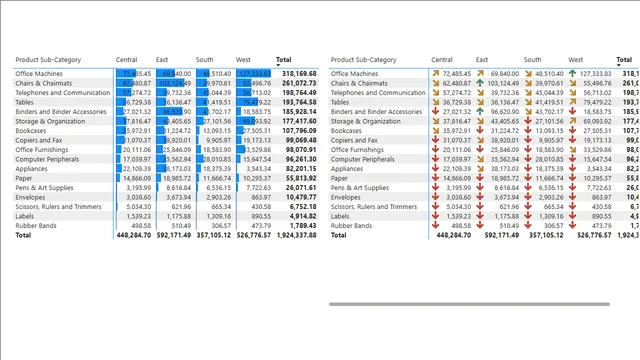Screen dimensions: 640x360
Task: Select Pens & Art Supplies in left table
Action: (44, 187)
